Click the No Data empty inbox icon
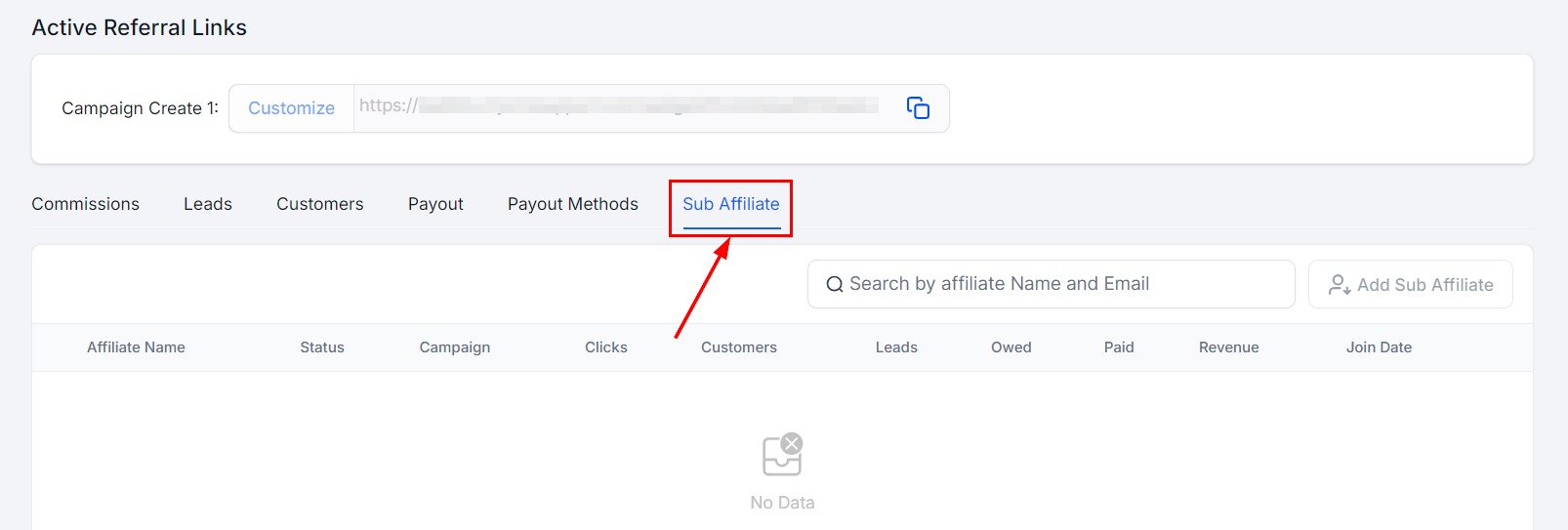The width and height of the screenshot is (1568, 530). pyautogui.click(x=782, y=455)
